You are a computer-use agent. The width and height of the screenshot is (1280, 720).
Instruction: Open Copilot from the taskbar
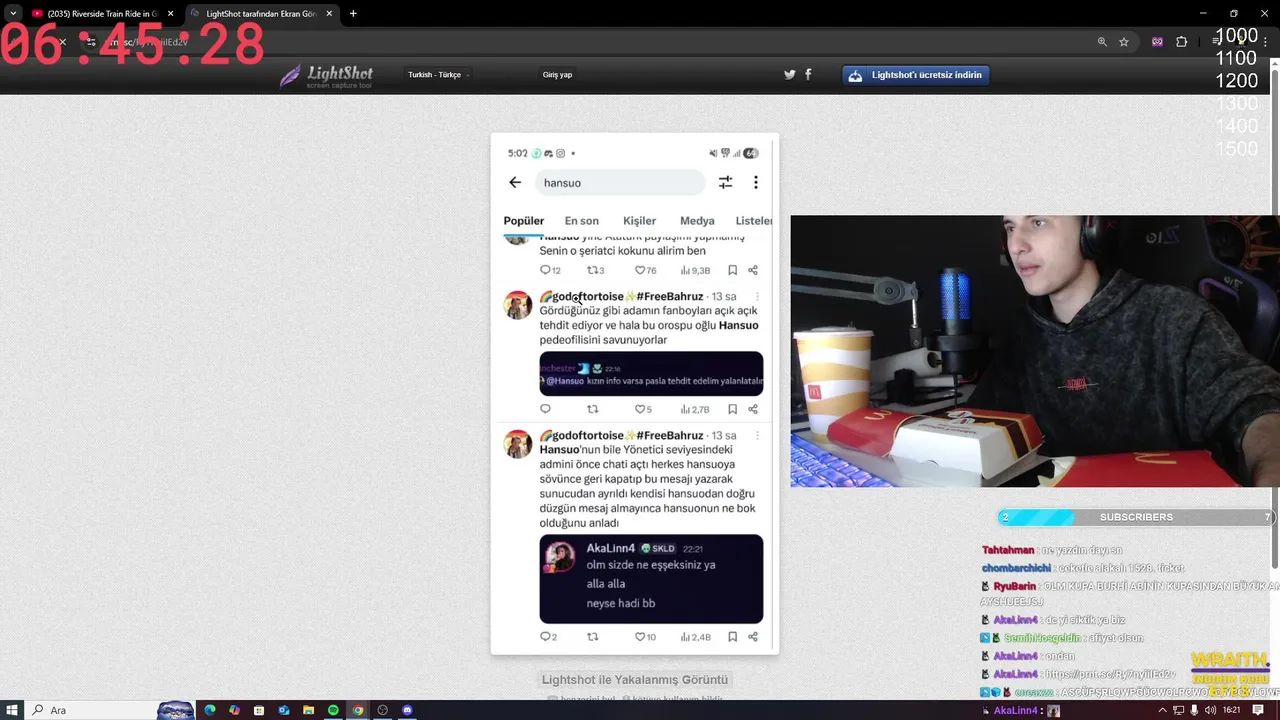click(234, 710)
